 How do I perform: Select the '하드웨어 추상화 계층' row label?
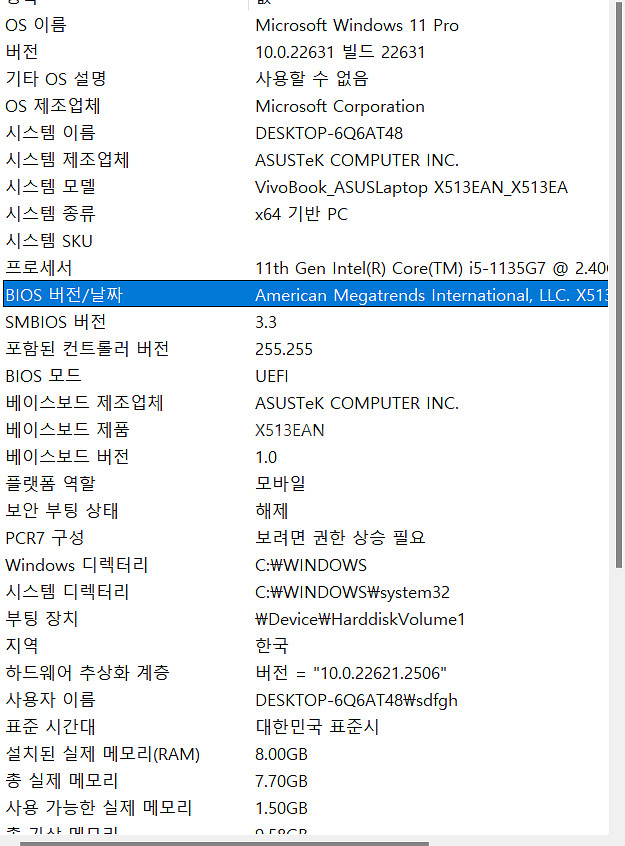click(x=87, y=672)
